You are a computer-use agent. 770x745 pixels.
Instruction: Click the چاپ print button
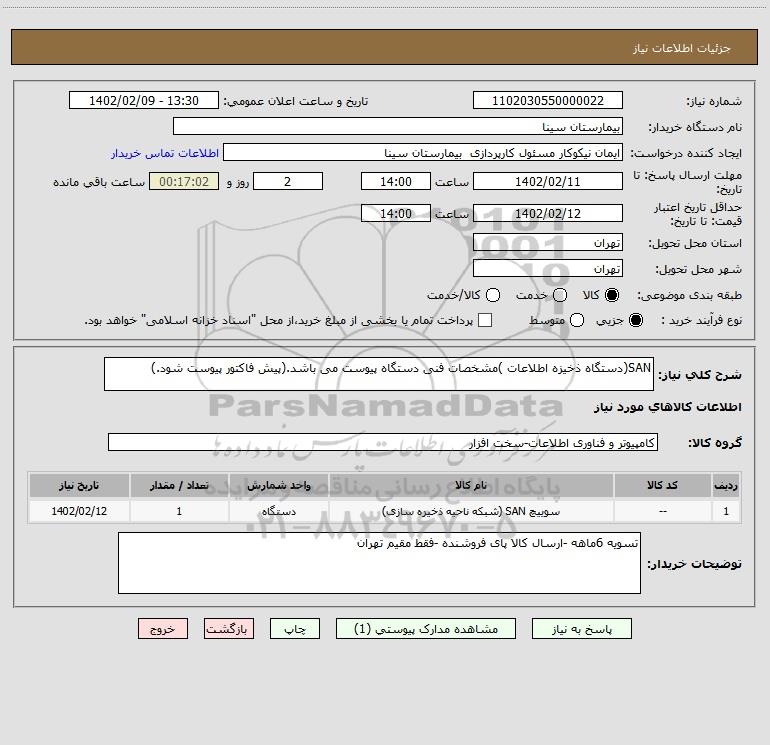pyautogui.click(x=295, y=629)
